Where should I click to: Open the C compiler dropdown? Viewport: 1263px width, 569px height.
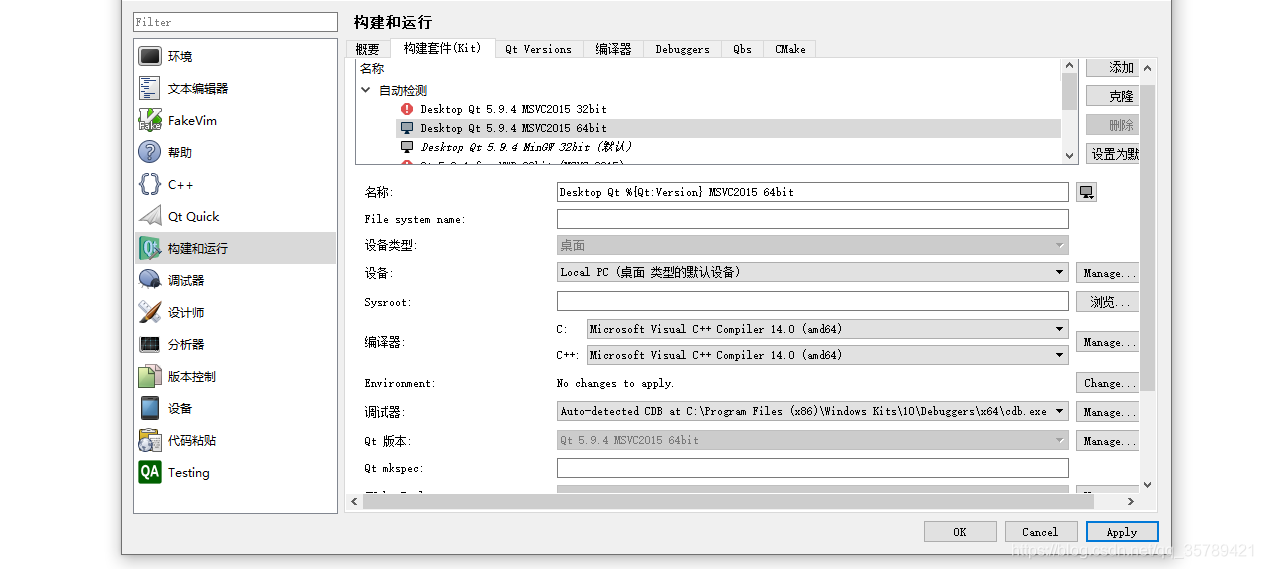[x=827, y=329]
